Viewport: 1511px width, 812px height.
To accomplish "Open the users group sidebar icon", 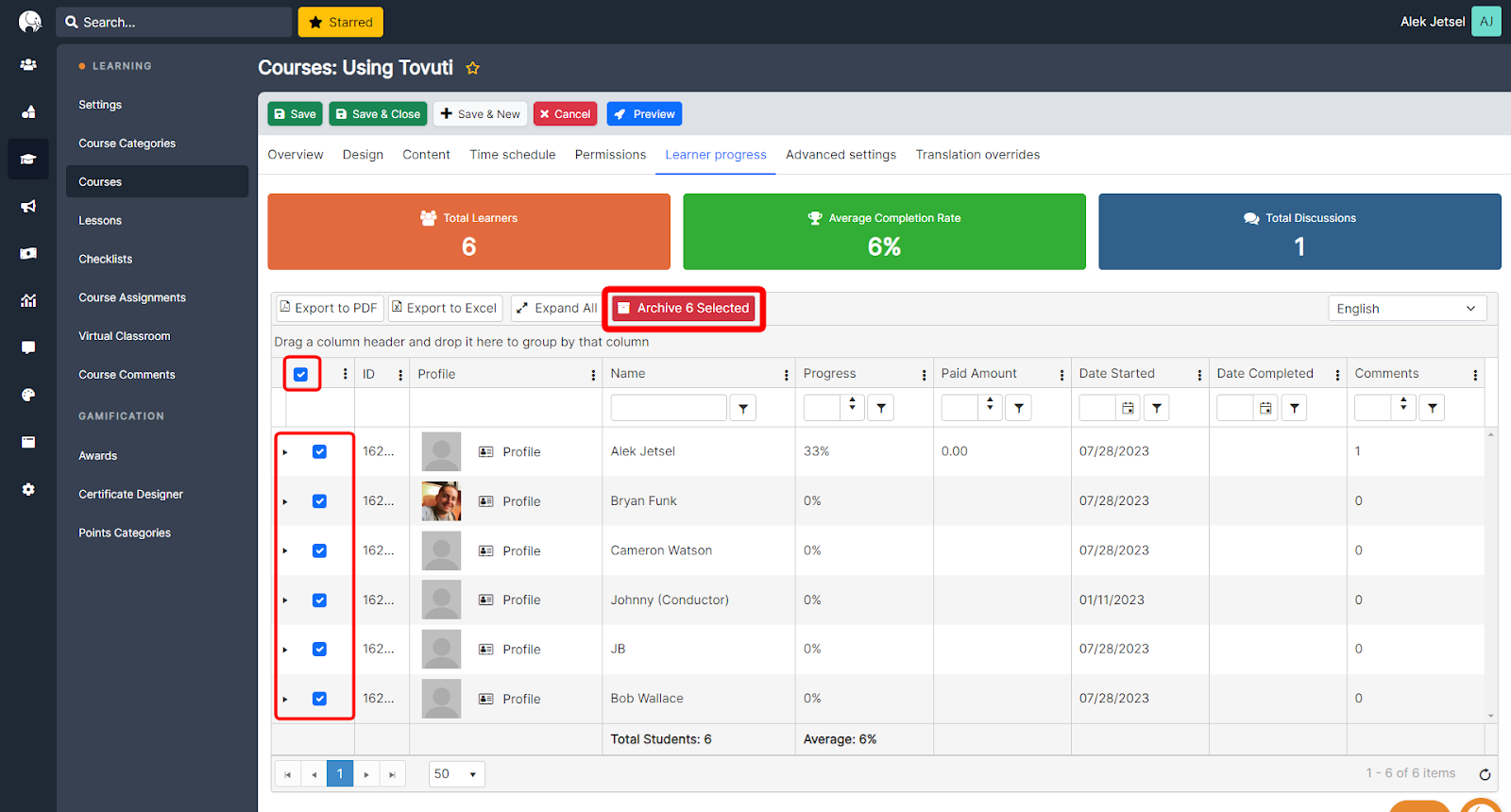I will [28, 64].
